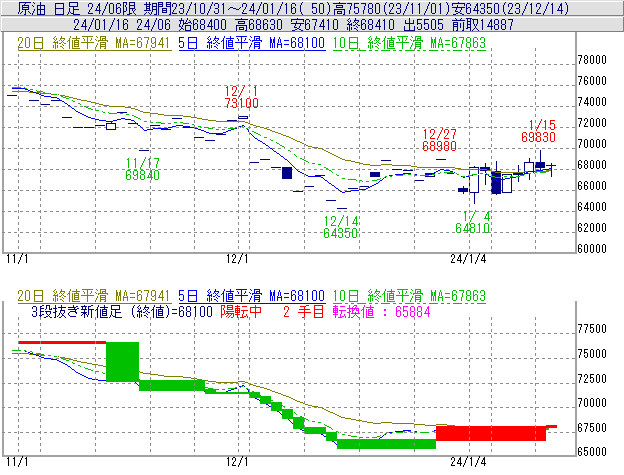The height and width of the screenshot is (475, 624).
Task: Click the 1/4 64810 low label
Action: click(473, 222)
